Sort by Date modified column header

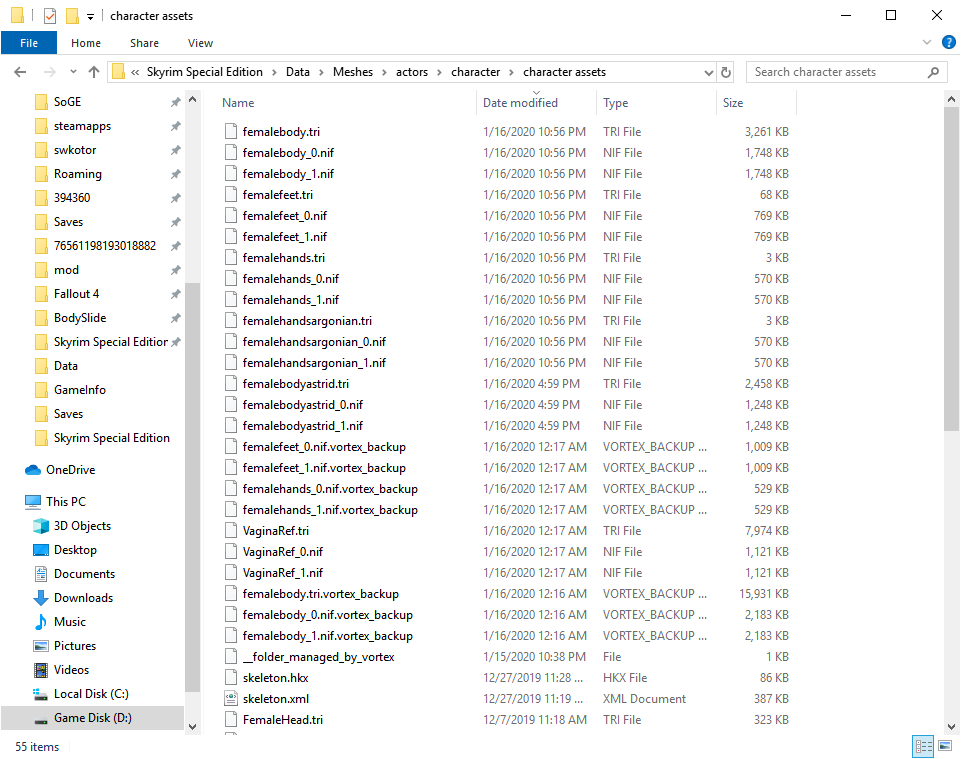coord(520,103)
